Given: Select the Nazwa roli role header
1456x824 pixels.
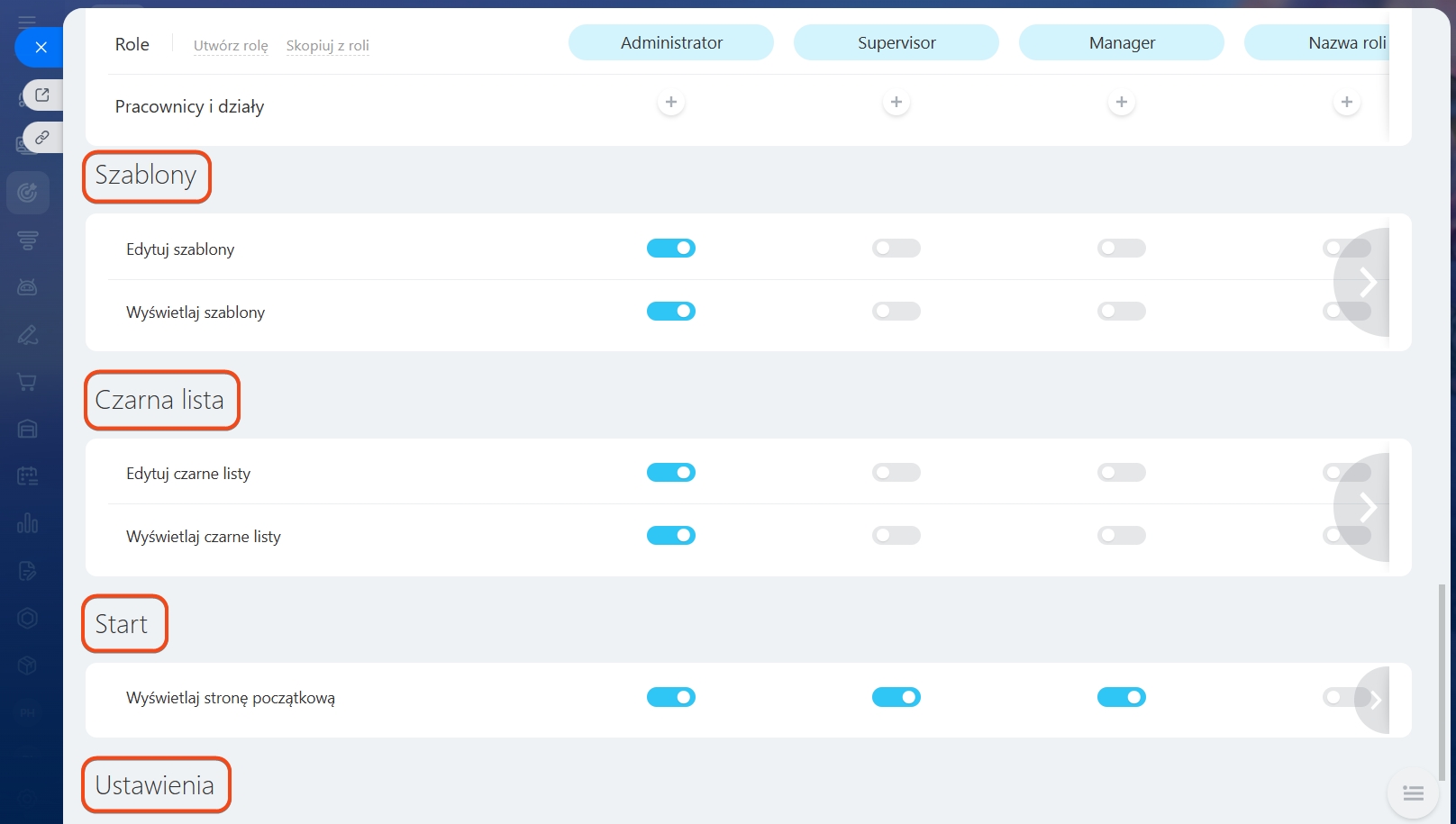Looking at the screenshot, I should pyautogui.click(x=1317, y=42).
